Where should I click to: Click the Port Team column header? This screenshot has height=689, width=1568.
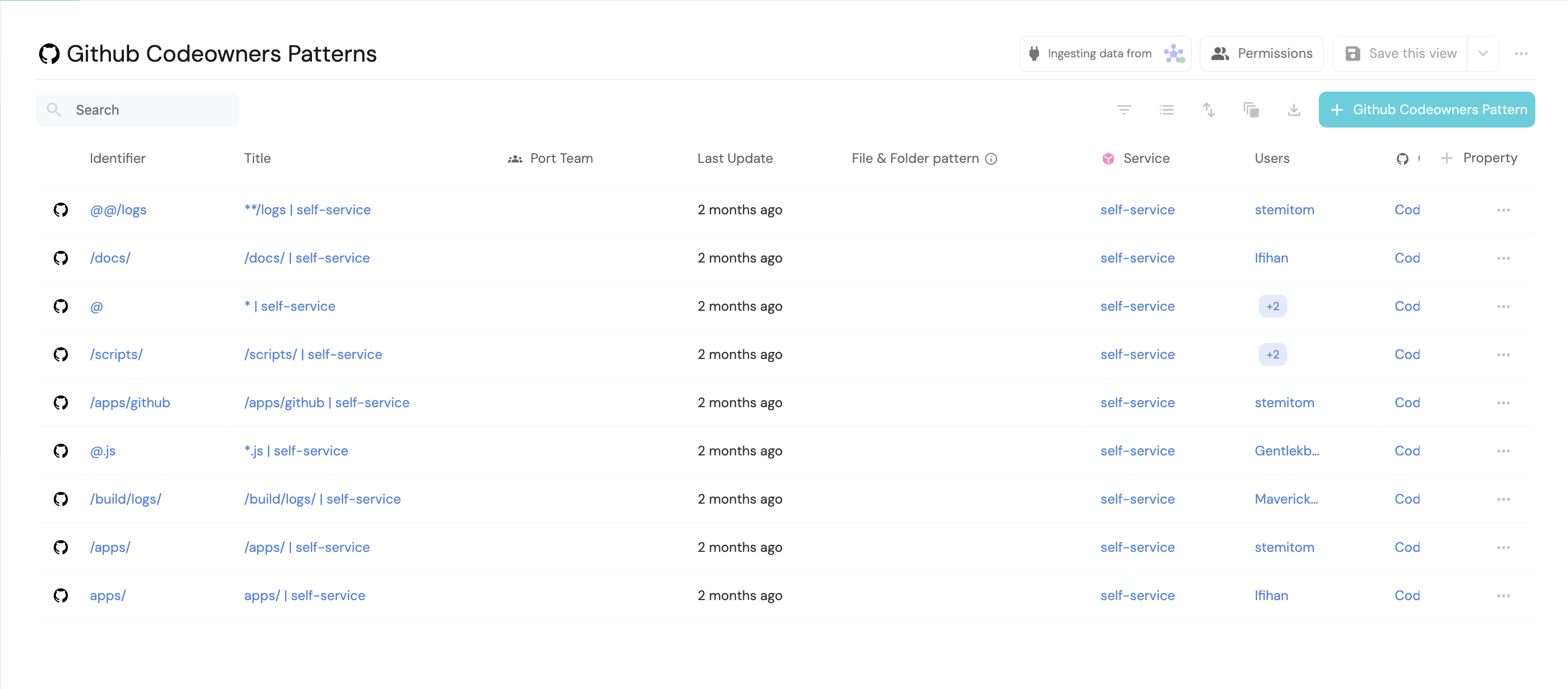(550, 158)
